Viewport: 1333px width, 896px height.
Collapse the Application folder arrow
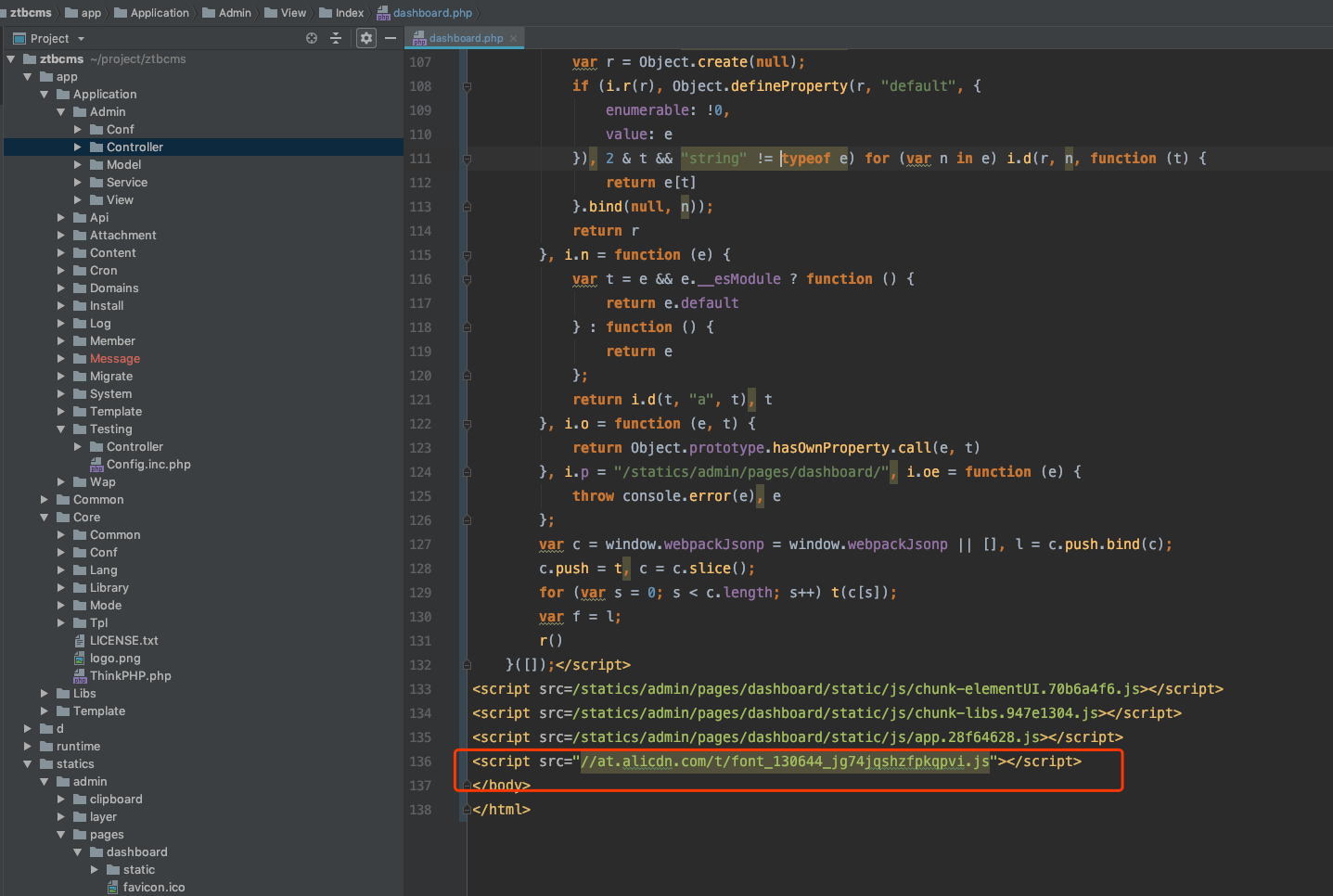(45, 94)
